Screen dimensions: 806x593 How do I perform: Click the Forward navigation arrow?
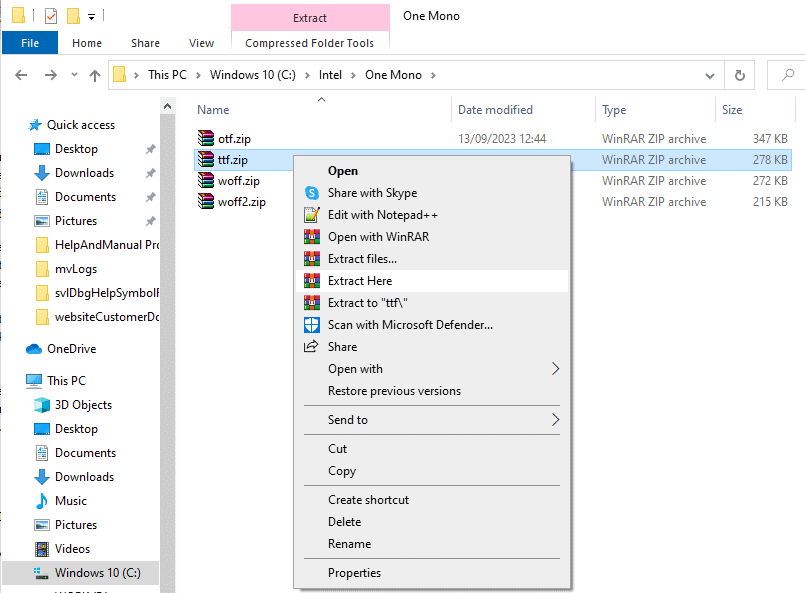(50, 76)
